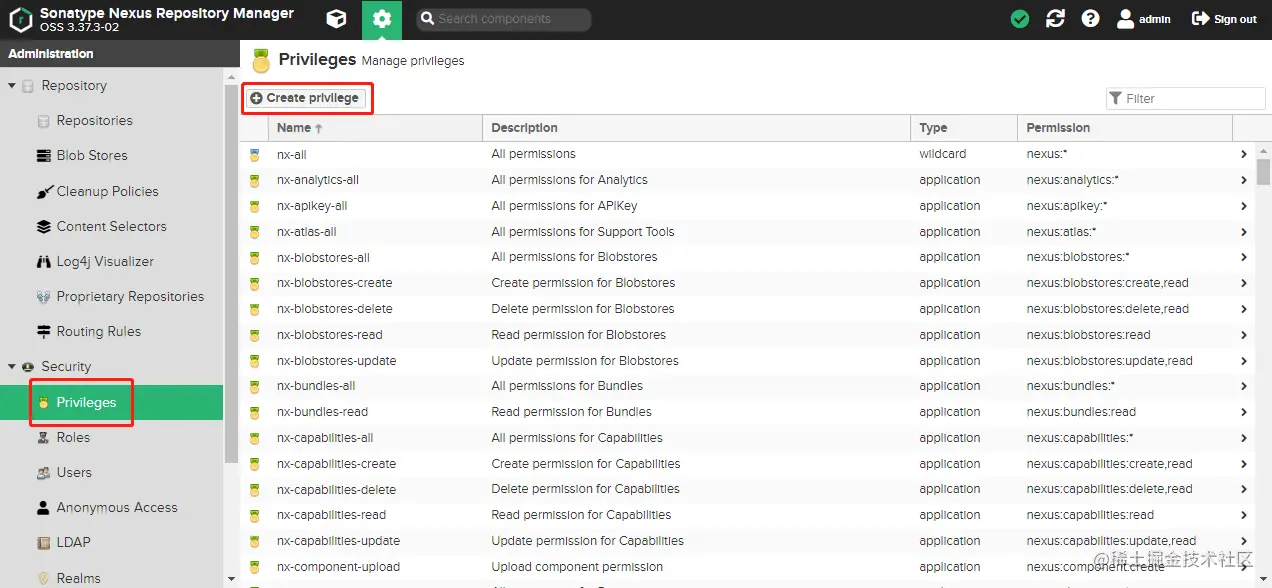The image size is (1272, 588).
Task: Open the Help question mark icon
Action: point(1090,19)
